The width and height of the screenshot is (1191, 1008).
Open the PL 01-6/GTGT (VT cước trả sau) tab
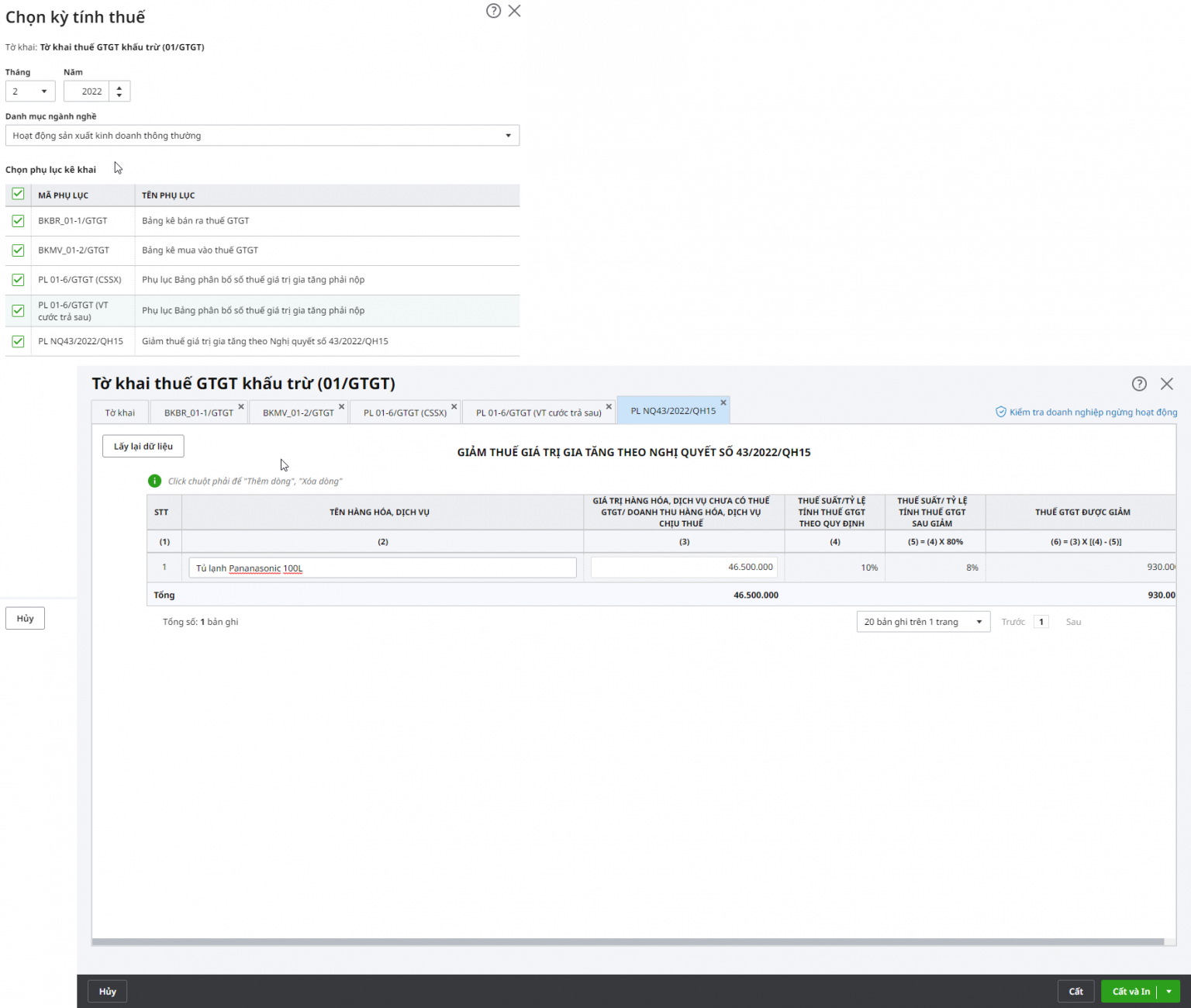(539, 413)
